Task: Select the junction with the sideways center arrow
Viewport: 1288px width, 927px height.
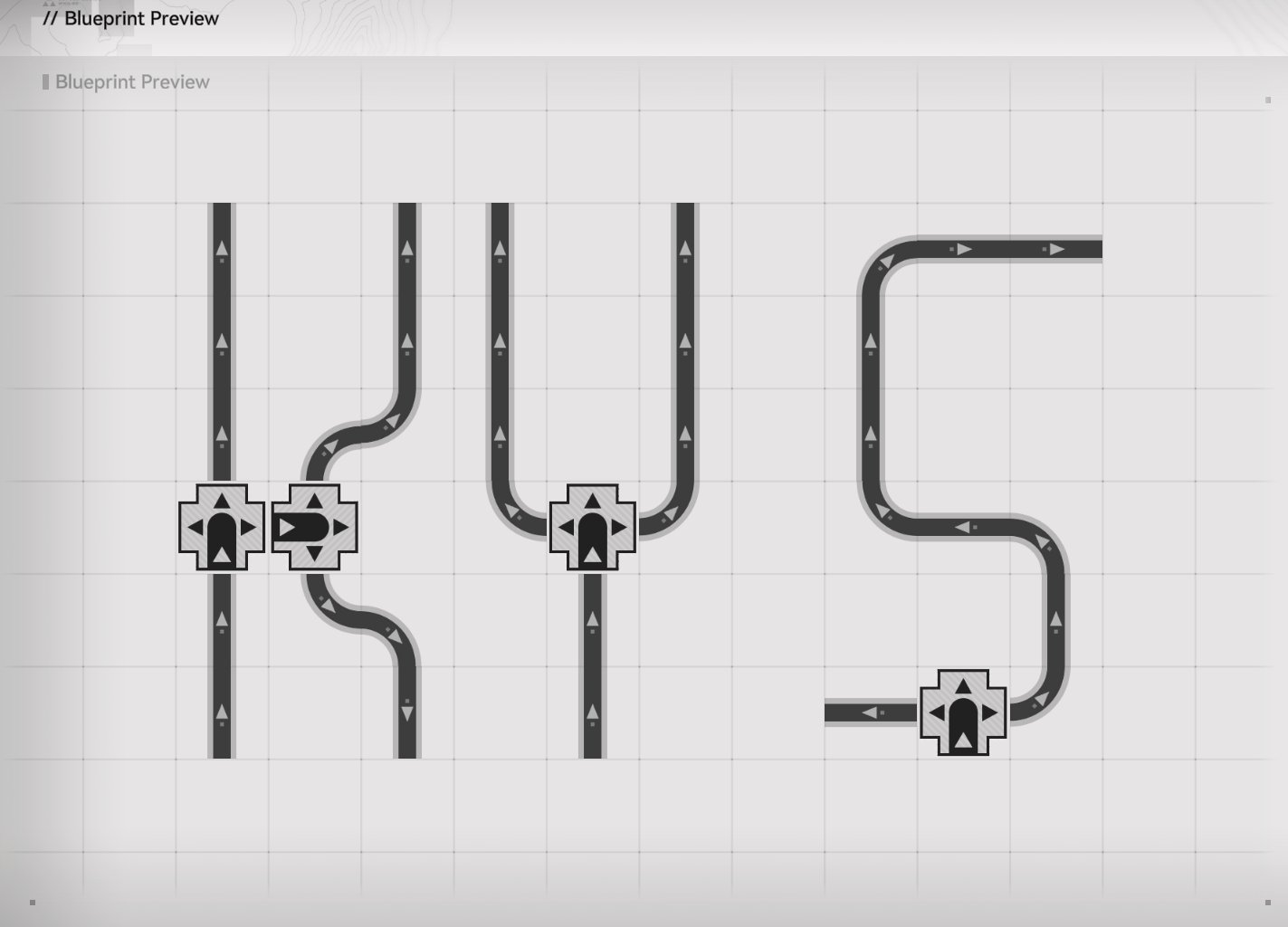Action: pyautogui.click(x=314, y=527)
